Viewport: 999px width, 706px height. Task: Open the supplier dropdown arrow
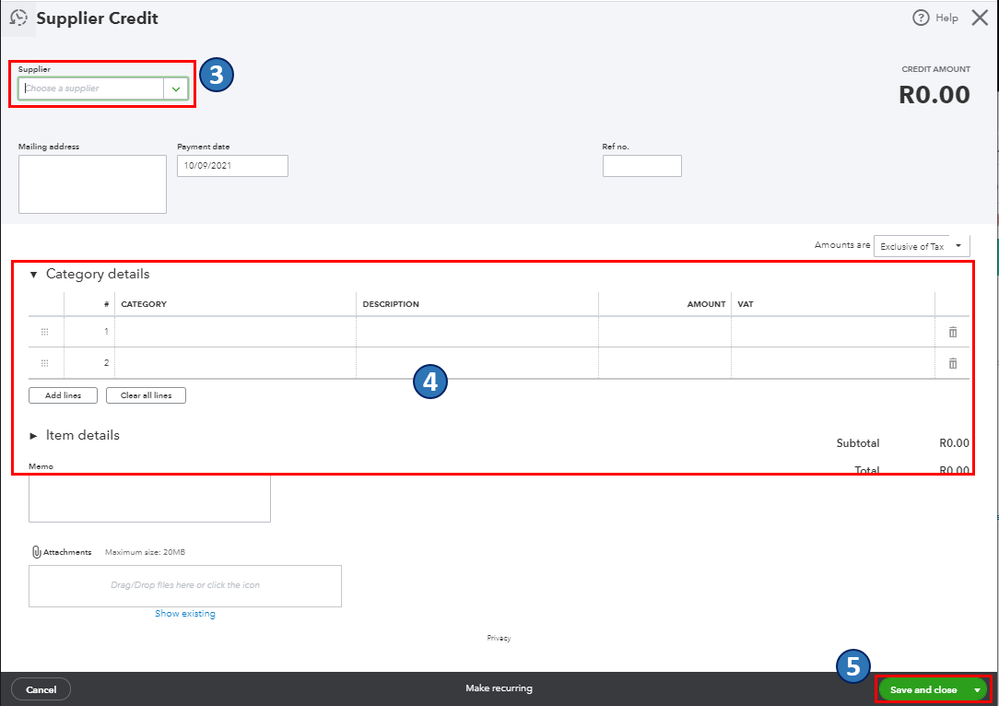click(x=176, y=89)
